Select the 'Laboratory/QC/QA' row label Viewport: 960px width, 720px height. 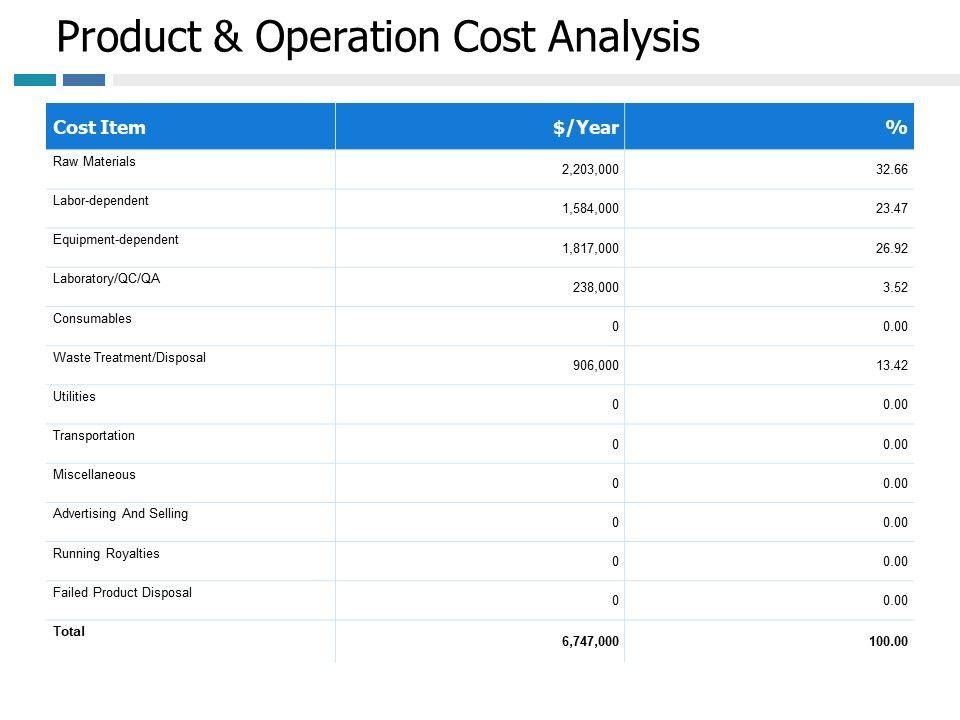(x=106, y=279)
